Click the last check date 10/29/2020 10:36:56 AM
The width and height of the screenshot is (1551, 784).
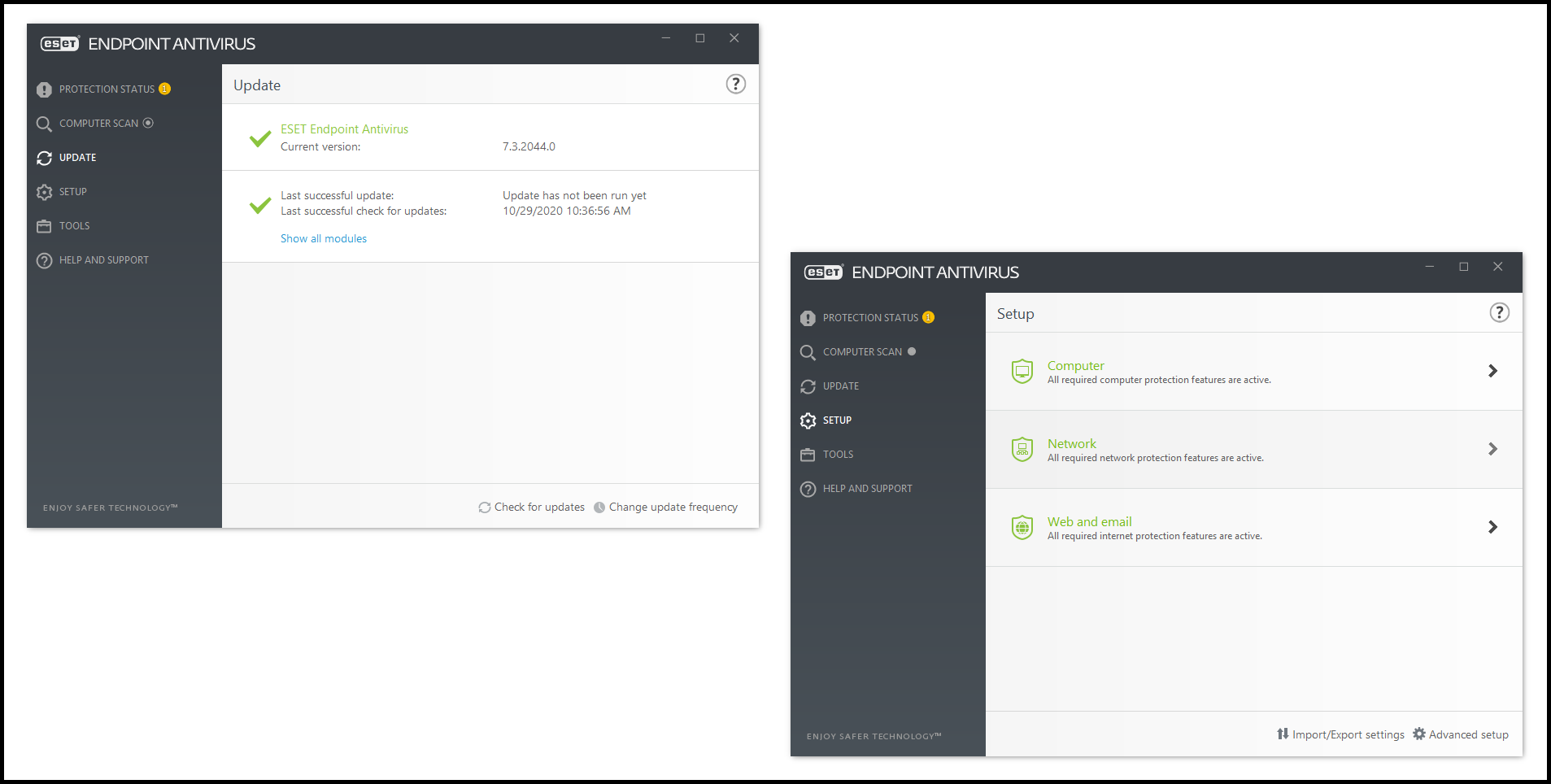coord(566,211)
